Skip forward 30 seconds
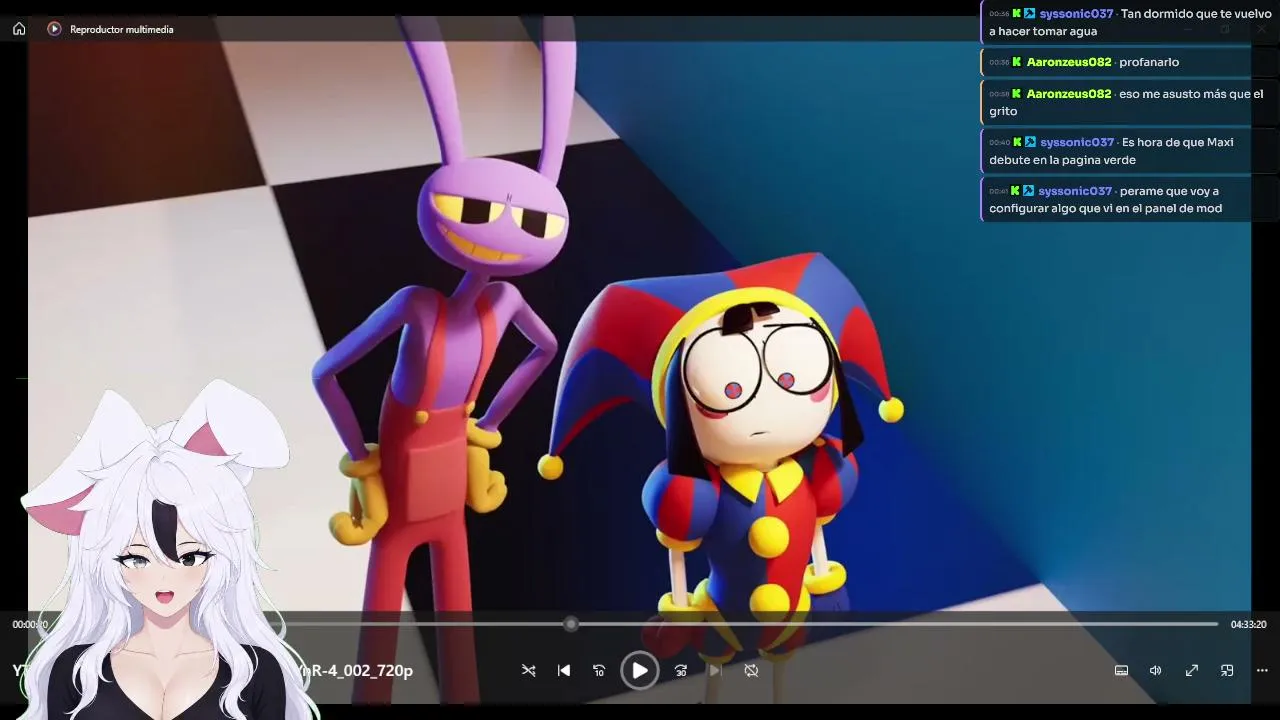This screenshot has width=1280, height=720. (681, 671)
